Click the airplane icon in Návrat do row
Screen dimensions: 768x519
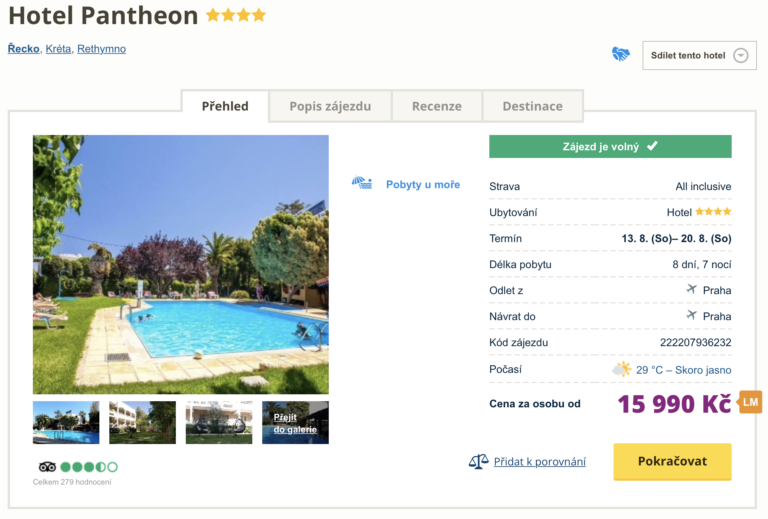click(691, 315)
